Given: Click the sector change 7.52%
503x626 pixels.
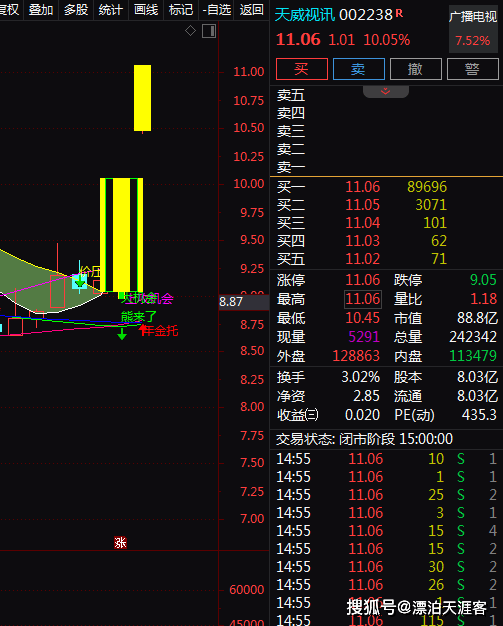Looking at the screenshot, I should 473,40.
